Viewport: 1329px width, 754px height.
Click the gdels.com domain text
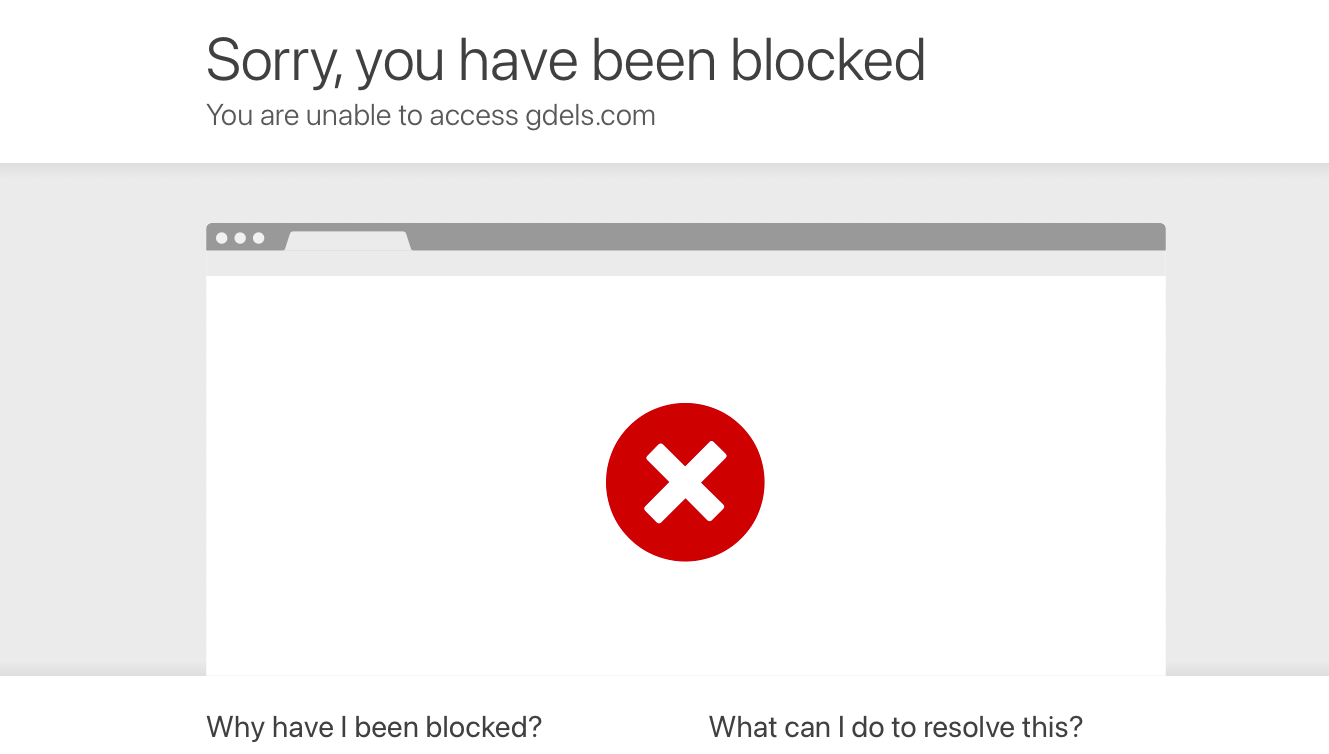pos(590,116)
